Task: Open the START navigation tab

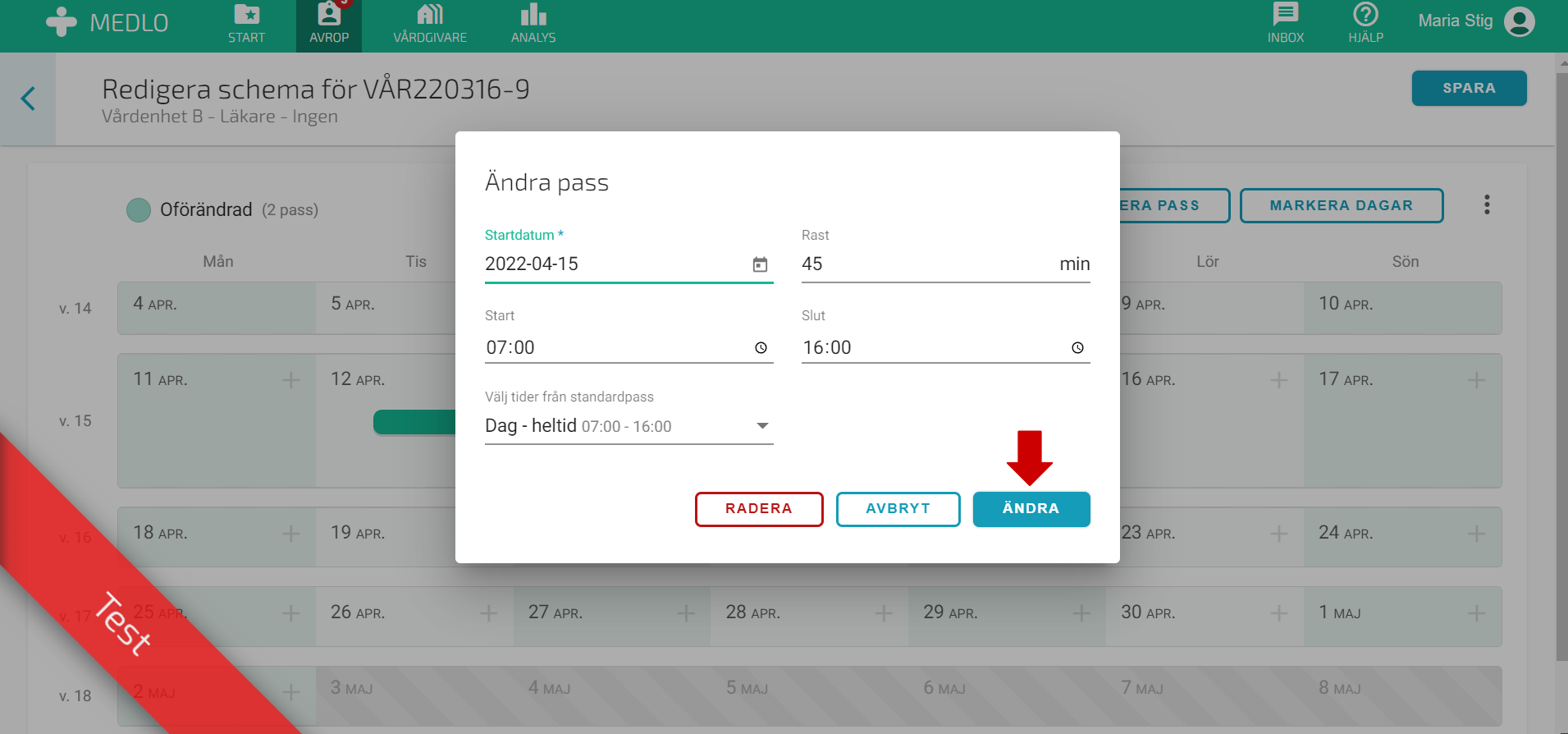Action: pyautogui.click(x=246, y=25)
